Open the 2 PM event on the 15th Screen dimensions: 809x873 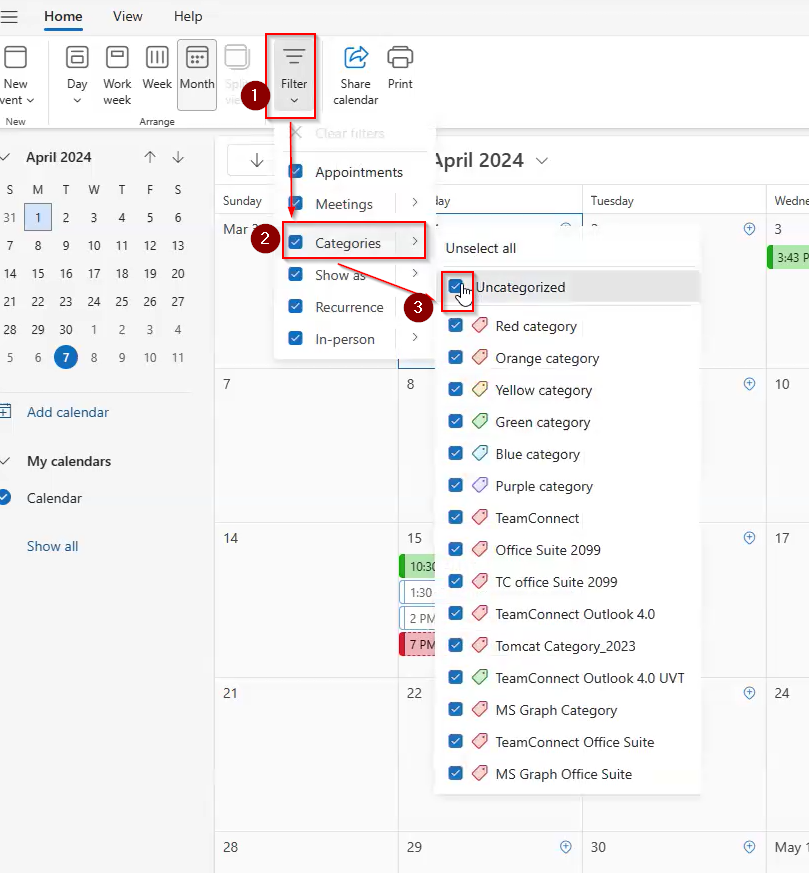(x=418, y=618)
